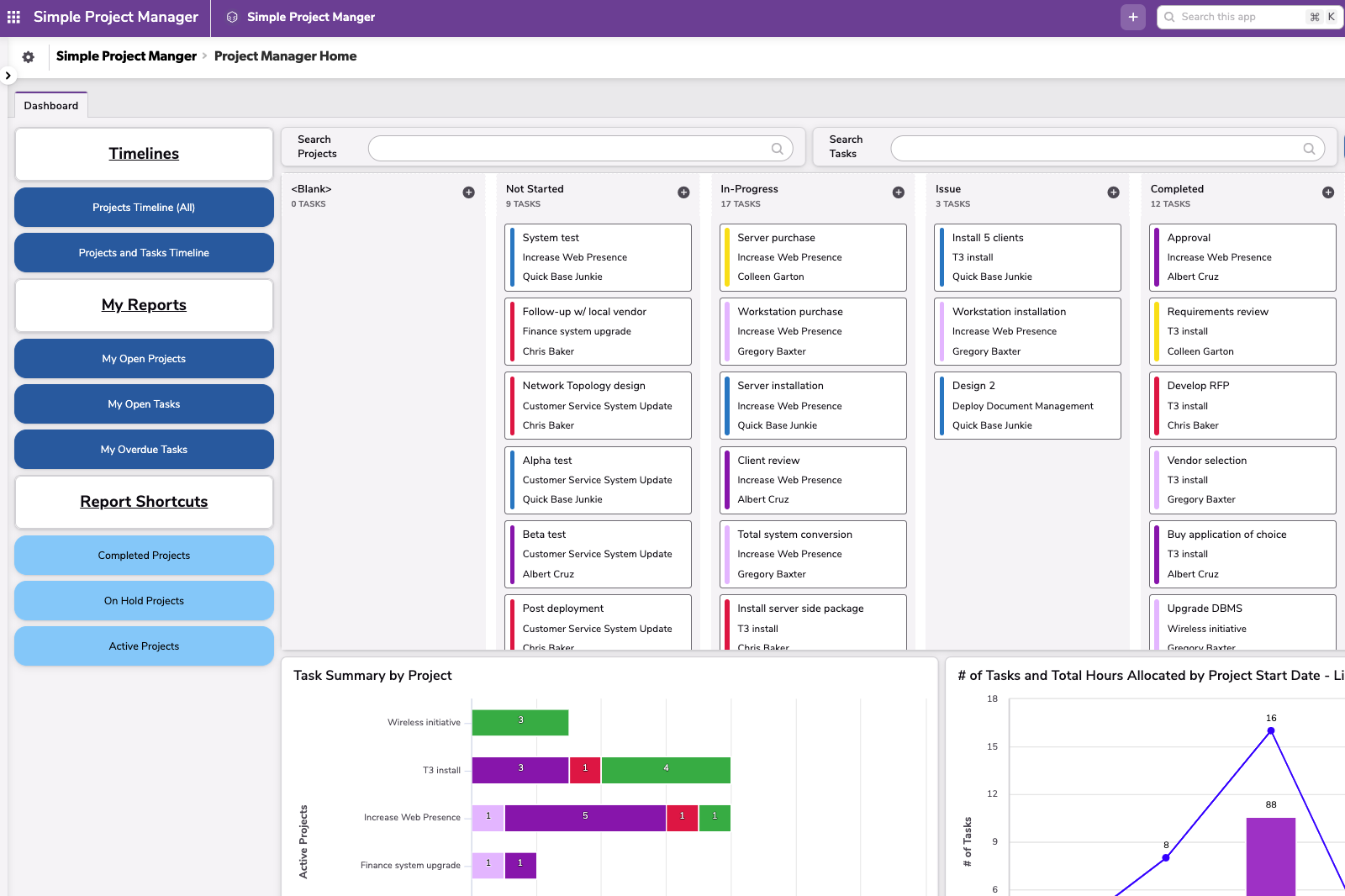Select the Dashboard tab
The height and width of the screenshot is (896, 1345).
50,105
